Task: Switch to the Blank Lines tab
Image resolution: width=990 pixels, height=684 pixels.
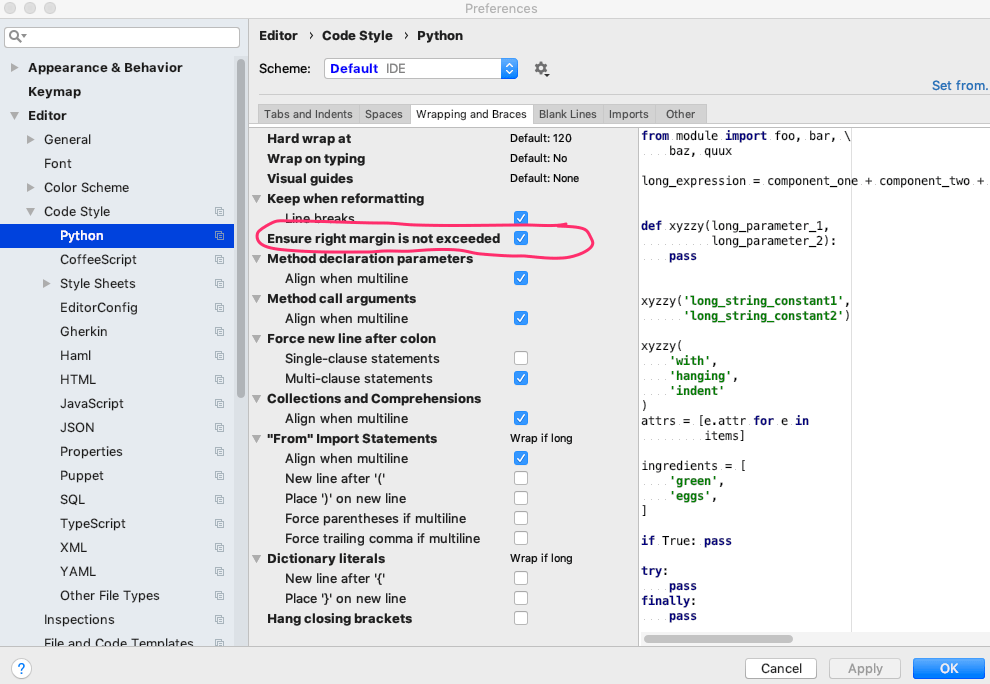Action: point(567,113)
